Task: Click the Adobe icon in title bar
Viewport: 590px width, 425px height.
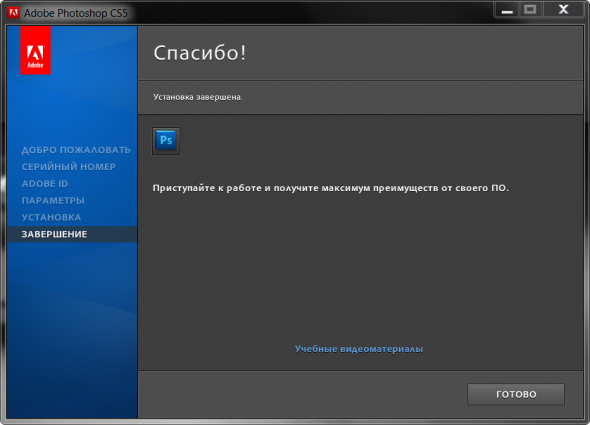Action: [13, 12]
